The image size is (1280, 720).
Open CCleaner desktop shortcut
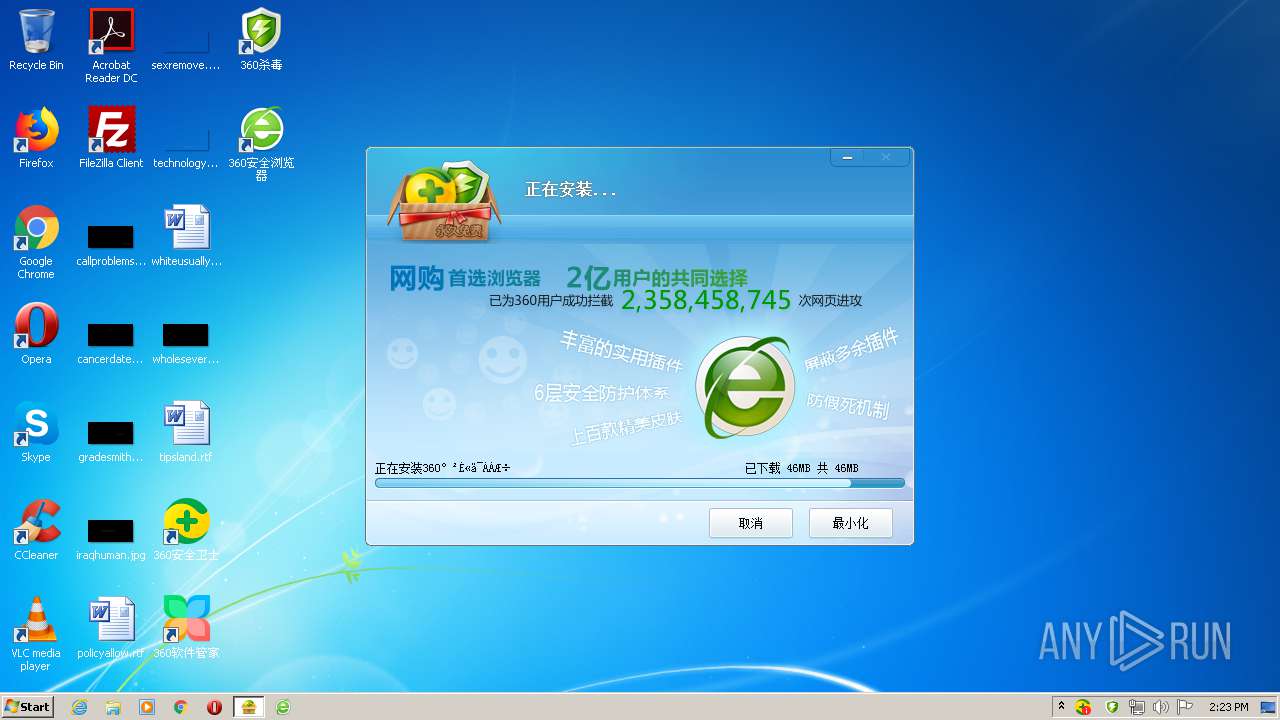point(36,530)
